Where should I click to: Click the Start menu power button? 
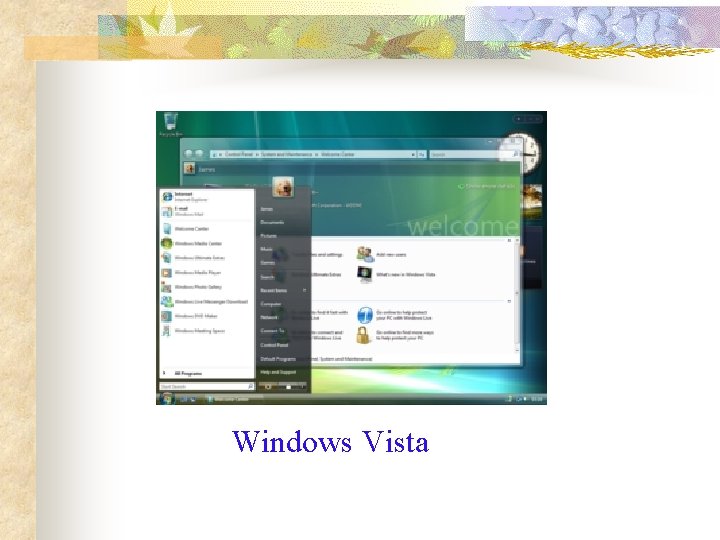coord(268,387)
